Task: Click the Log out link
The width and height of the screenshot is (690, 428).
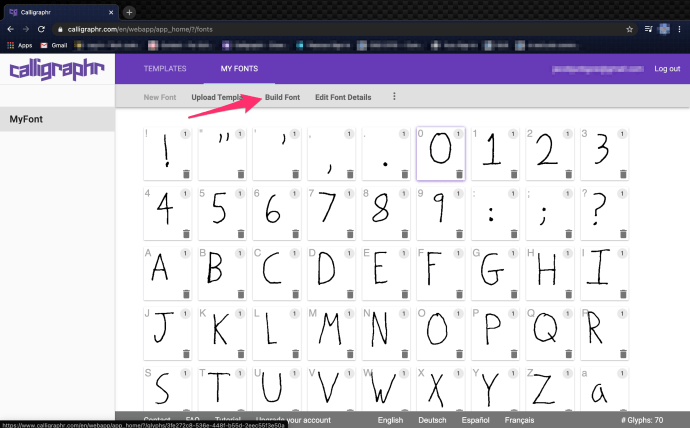Action: (667, 68)
